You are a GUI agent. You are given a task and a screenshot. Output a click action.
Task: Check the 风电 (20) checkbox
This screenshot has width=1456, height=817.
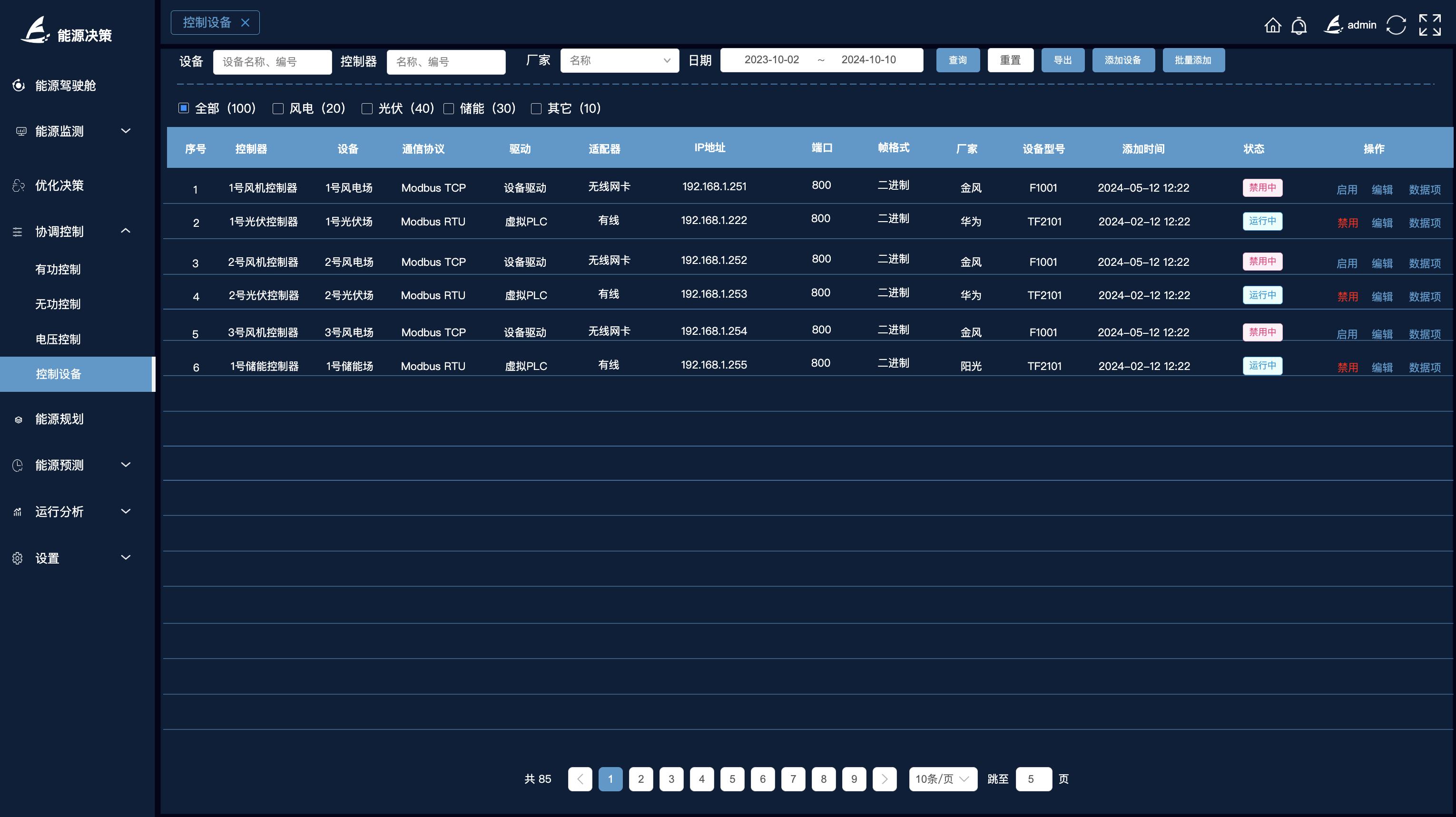[x=277, y=108]
